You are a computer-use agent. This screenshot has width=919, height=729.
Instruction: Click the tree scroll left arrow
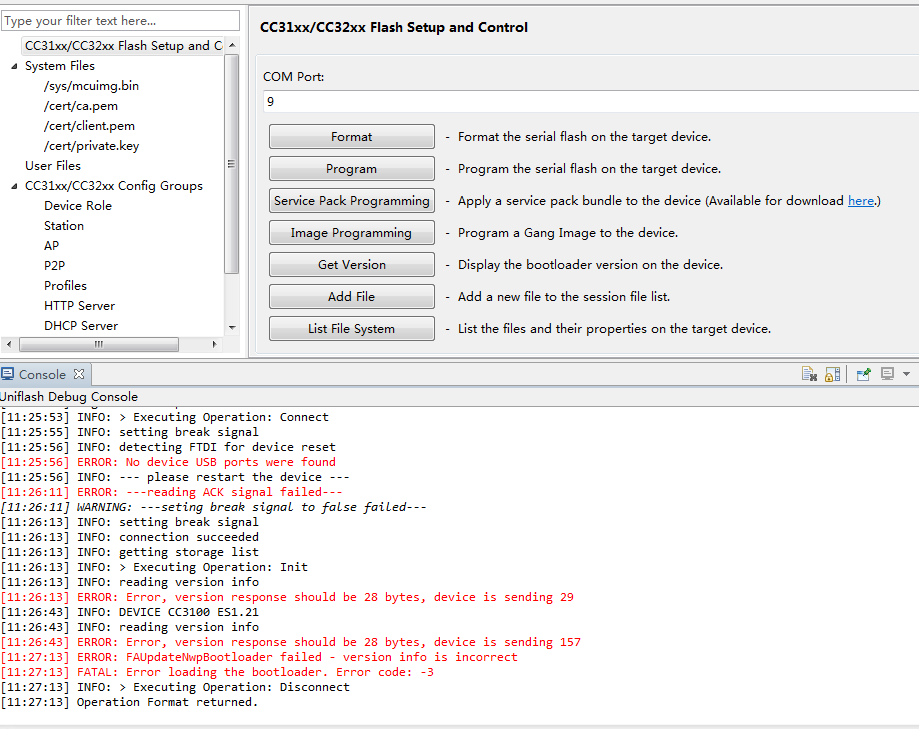(9, 344)
